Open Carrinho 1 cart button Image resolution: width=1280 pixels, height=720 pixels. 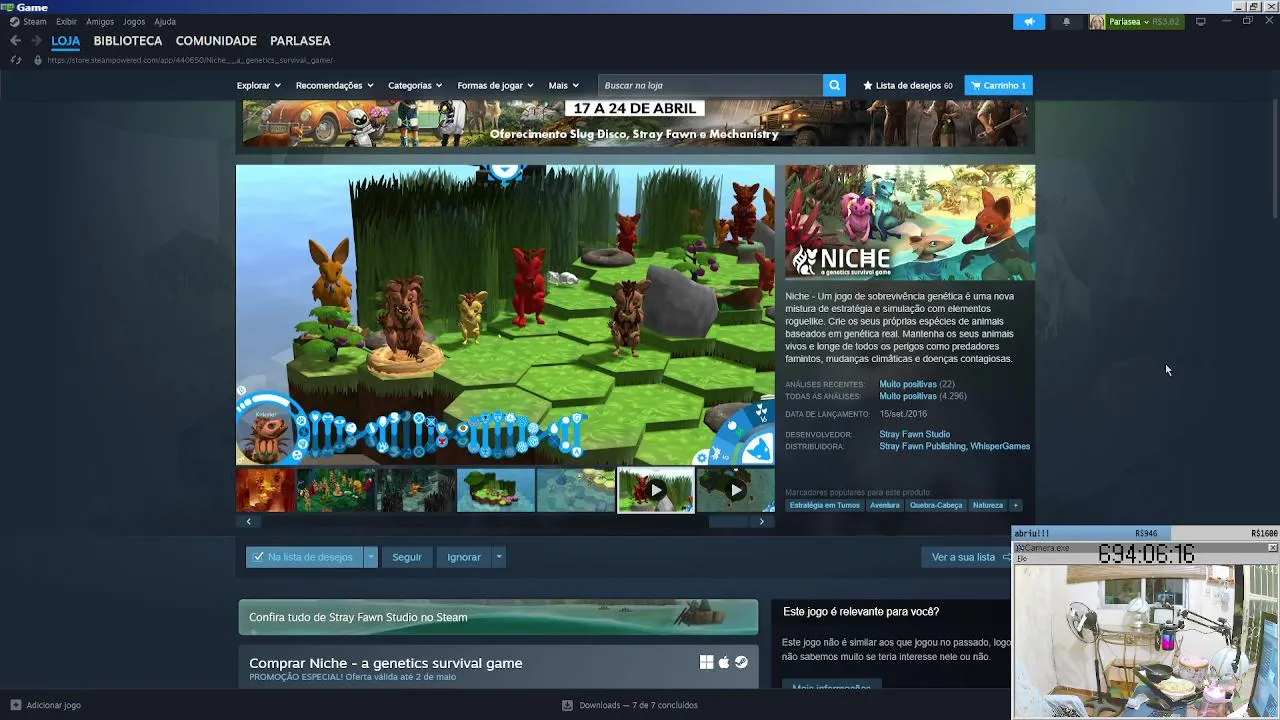coord(998,86)
